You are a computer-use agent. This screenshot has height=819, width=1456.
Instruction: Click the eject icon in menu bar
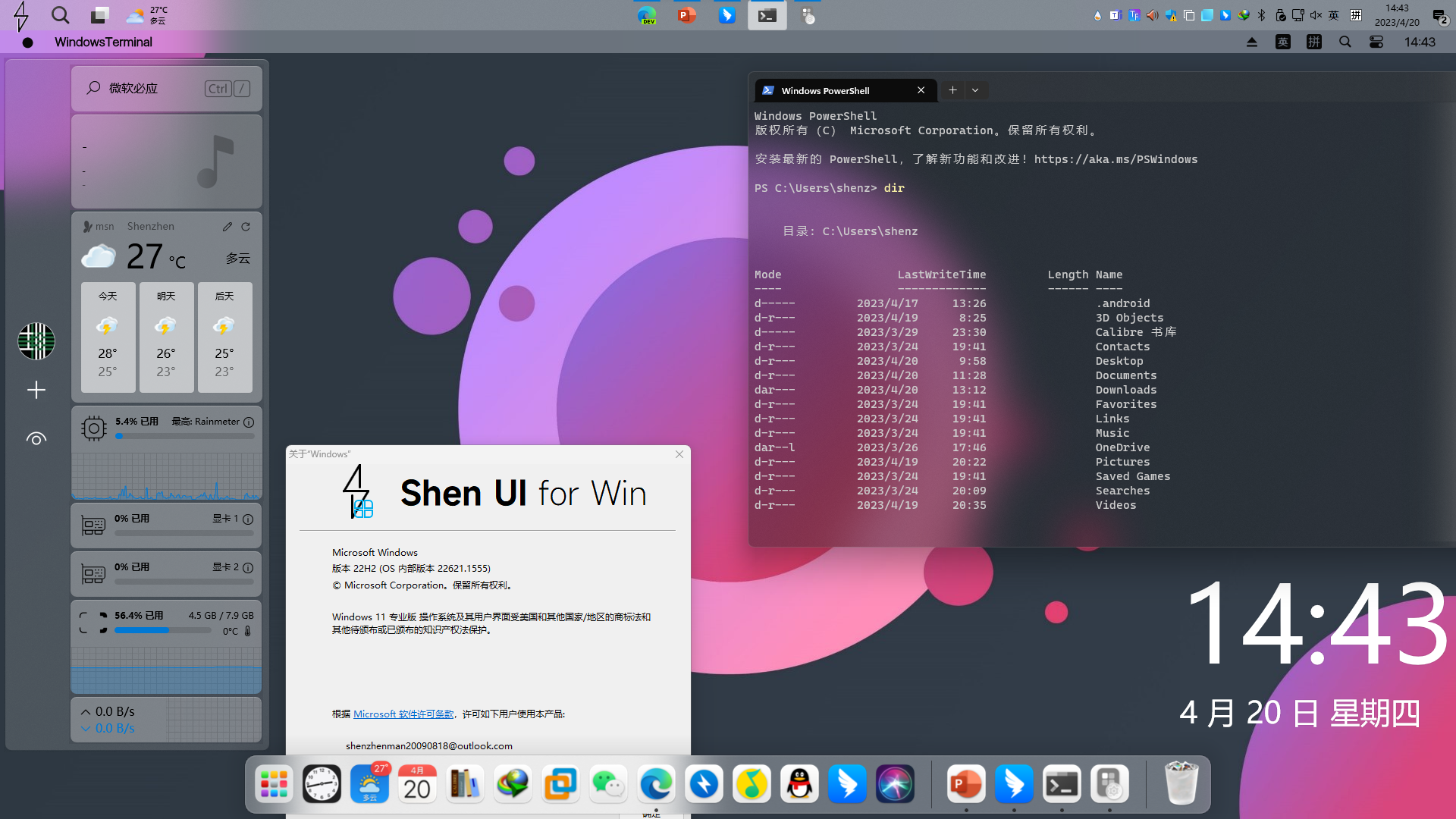1252,42
